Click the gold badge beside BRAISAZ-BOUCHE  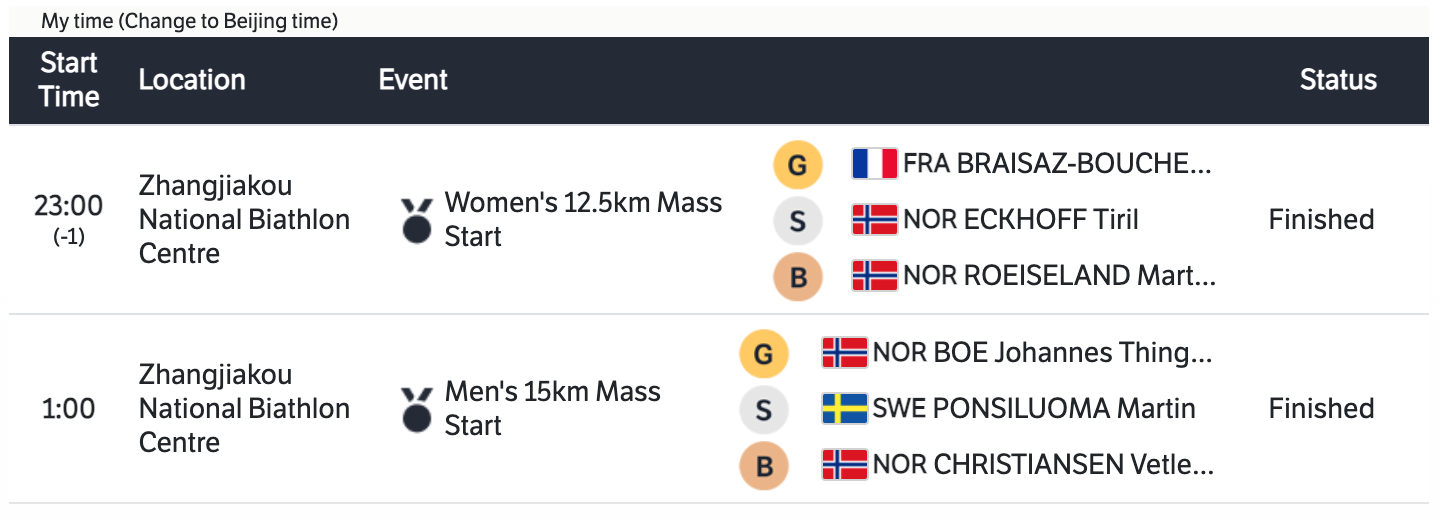pos(797,164)
